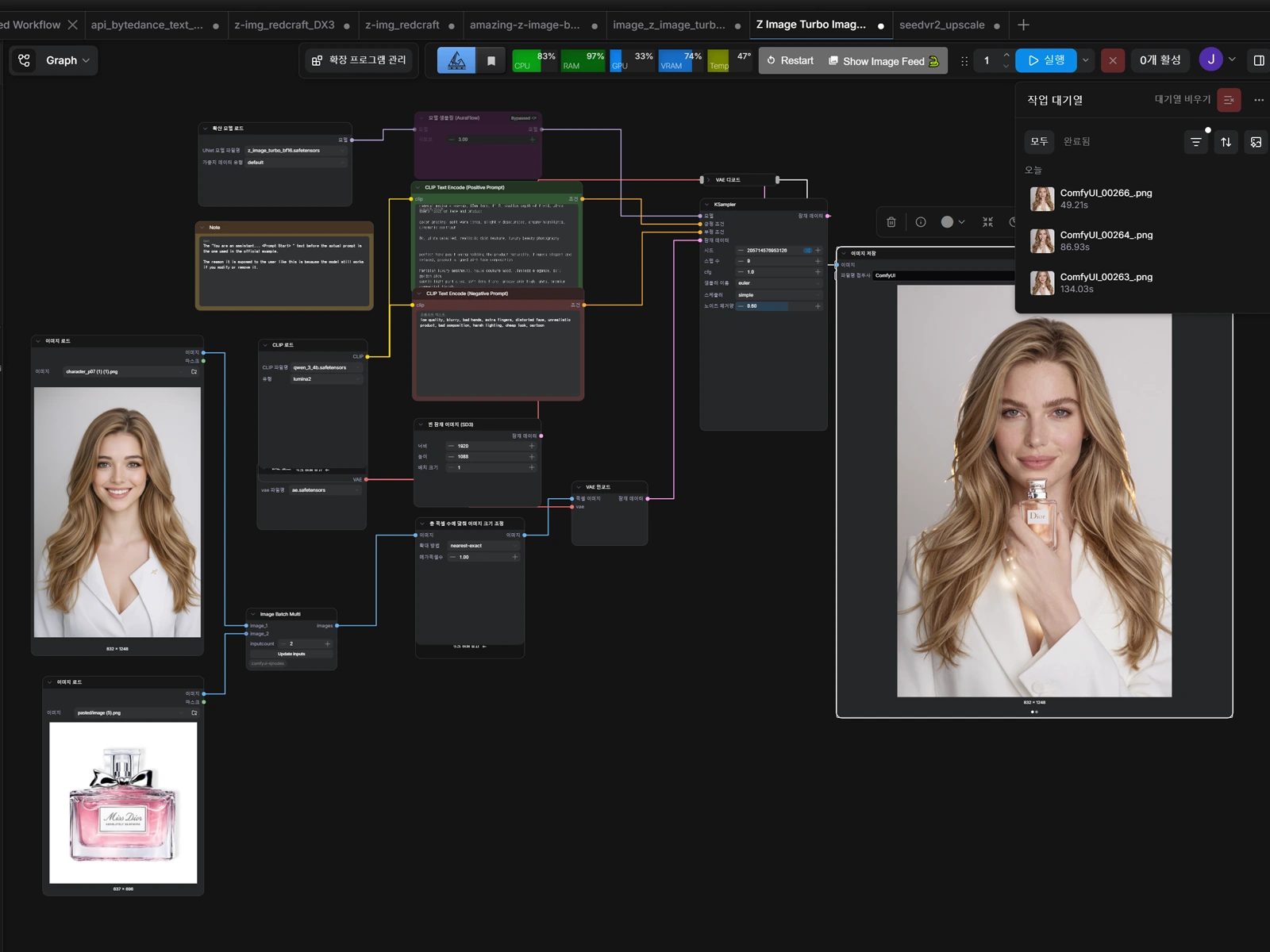The image size is (1270, 952).
Task: Select the 완료됨 queue filter tab
Action: [x=1076, y=141]
